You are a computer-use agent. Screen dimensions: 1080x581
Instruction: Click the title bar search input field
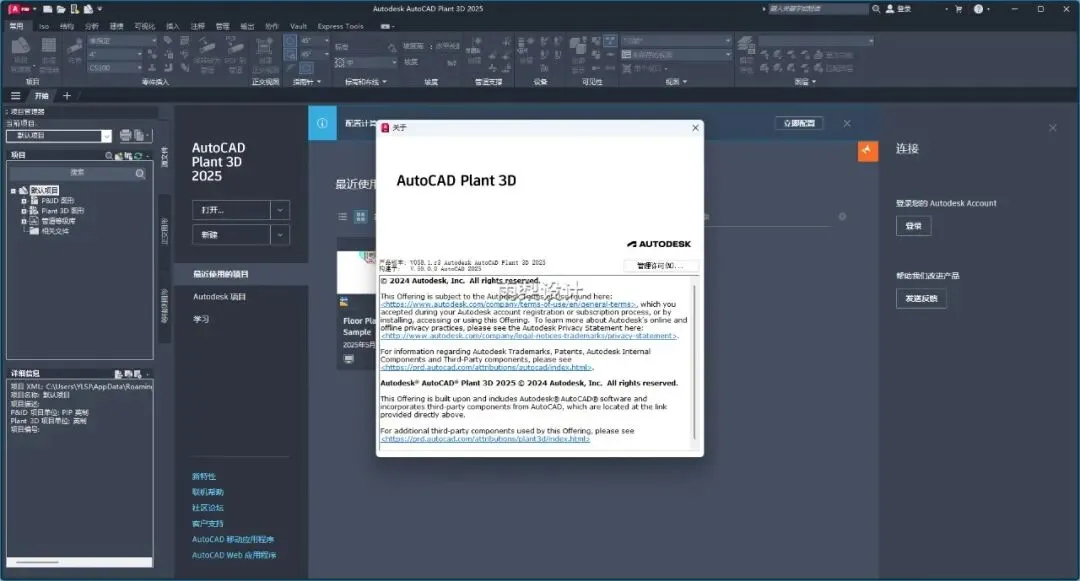coord(817,9)
